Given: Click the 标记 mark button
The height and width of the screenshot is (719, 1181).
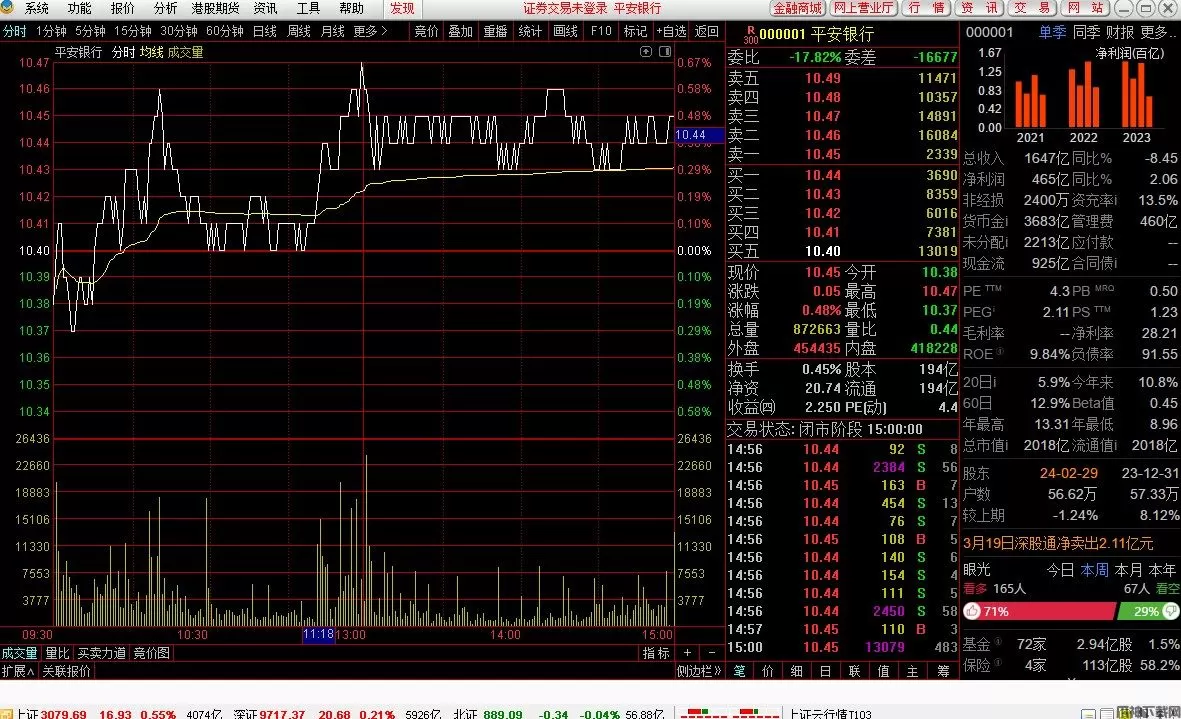Looking at the screenshot, I should [636, 31].
